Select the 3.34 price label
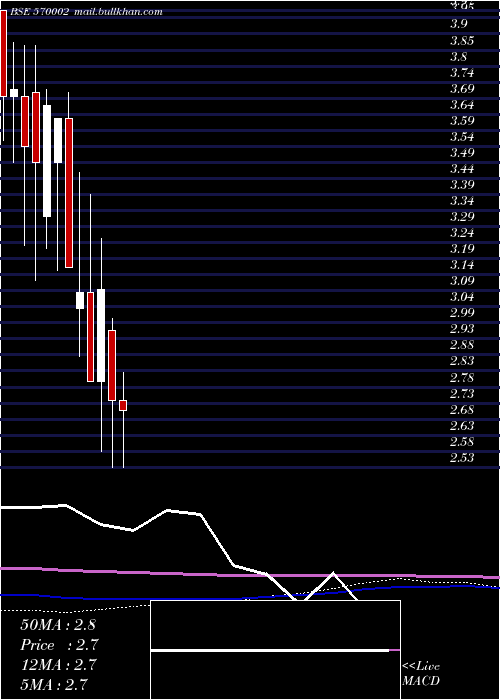The image size is (500, 700). (x=462, y=200)
